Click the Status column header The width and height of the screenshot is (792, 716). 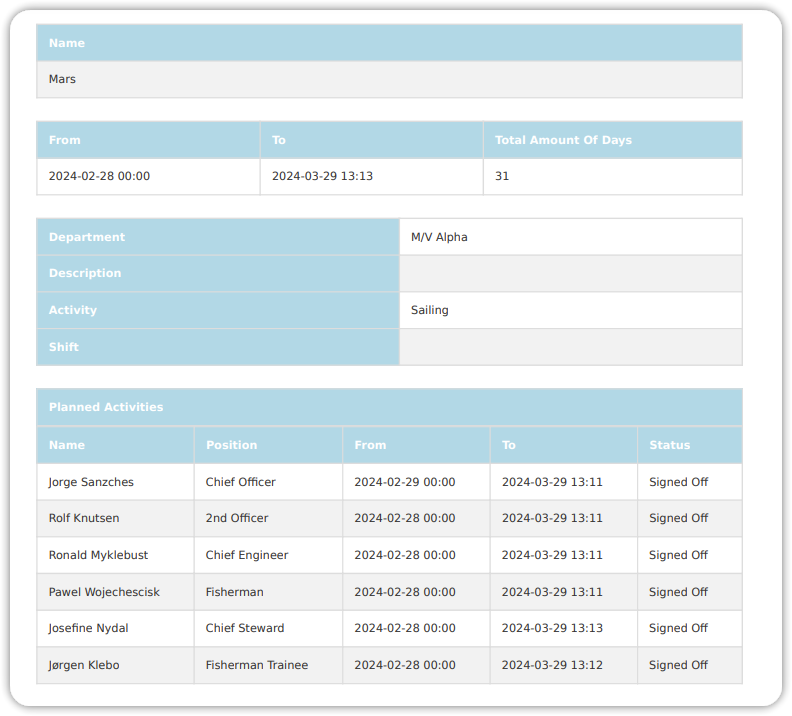coord(669,445)
